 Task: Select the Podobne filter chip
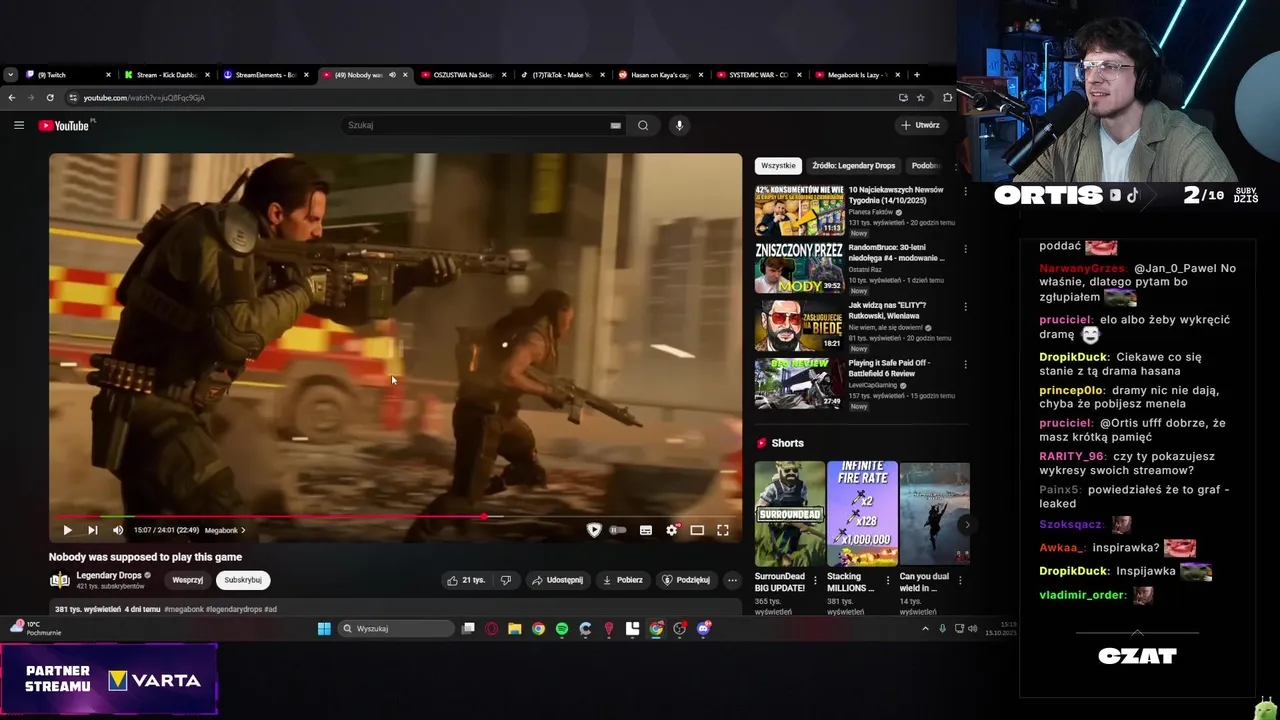point(925,165)
